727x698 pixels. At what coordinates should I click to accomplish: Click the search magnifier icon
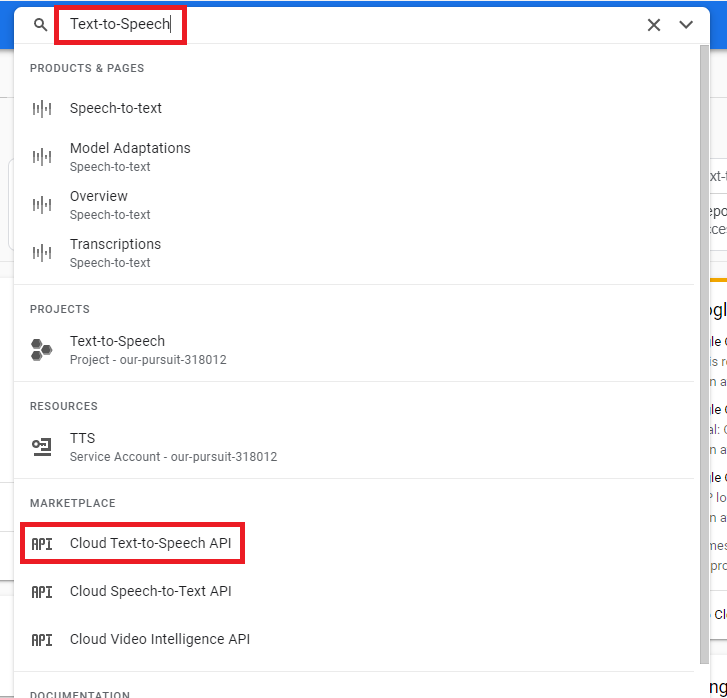pyautogui.click(x=41, y=25)
